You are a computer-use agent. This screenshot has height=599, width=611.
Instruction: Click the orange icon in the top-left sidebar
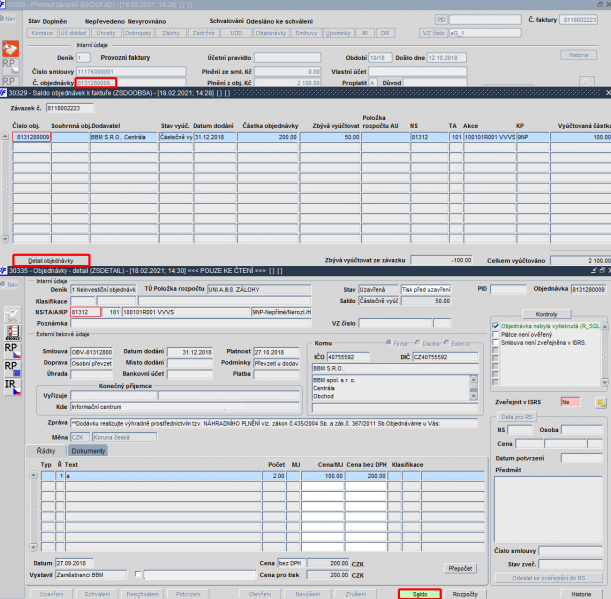coord(11,48)
